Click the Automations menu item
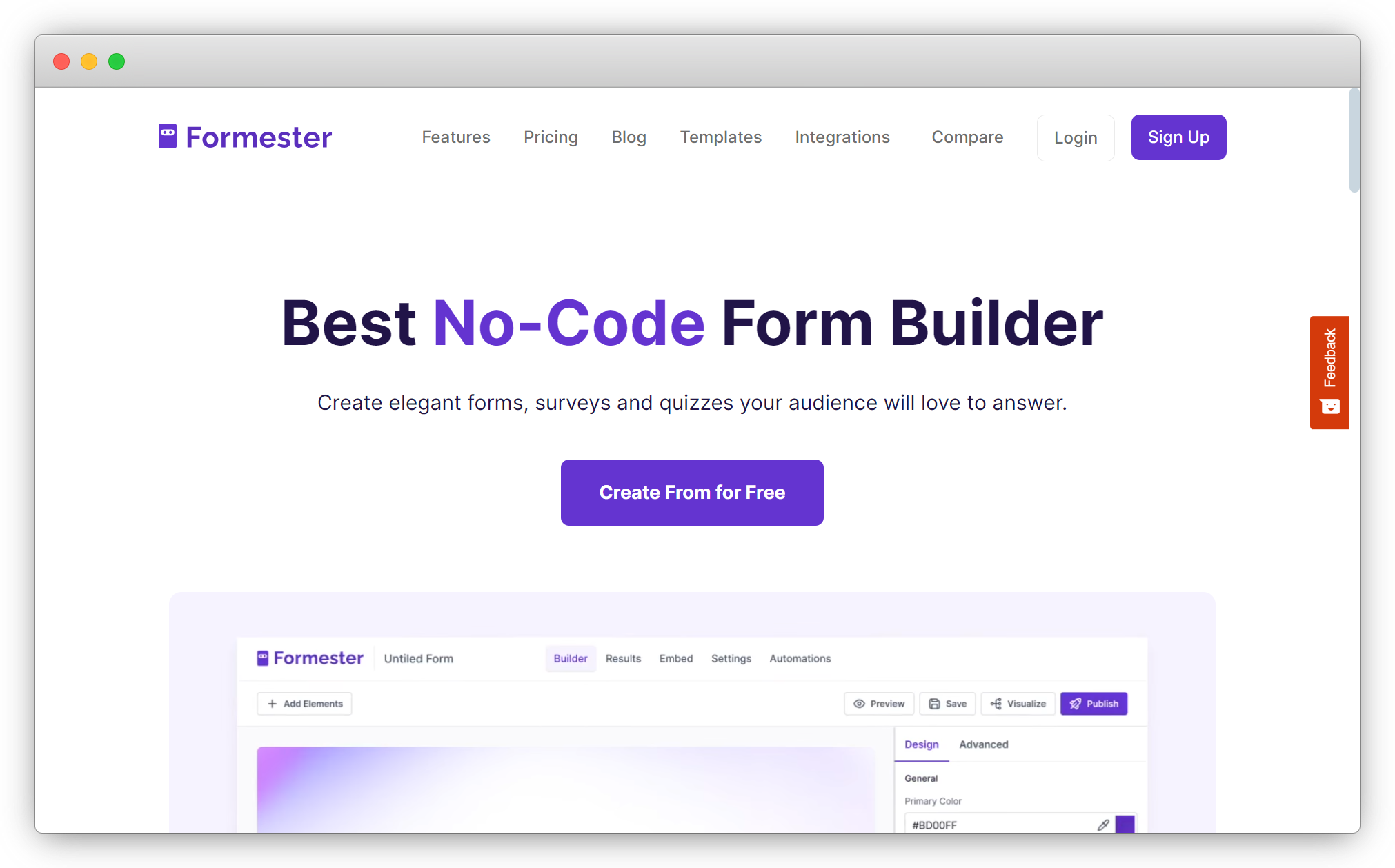The height and width of the screenshot is (868, 1395). coord(799,659)
